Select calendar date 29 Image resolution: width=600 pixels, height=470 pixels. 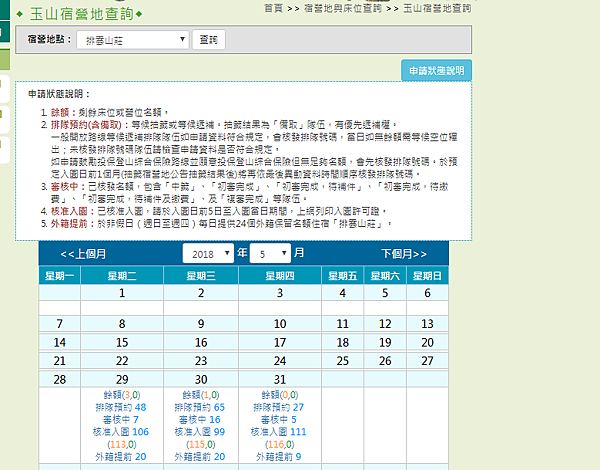pos(122,380)
